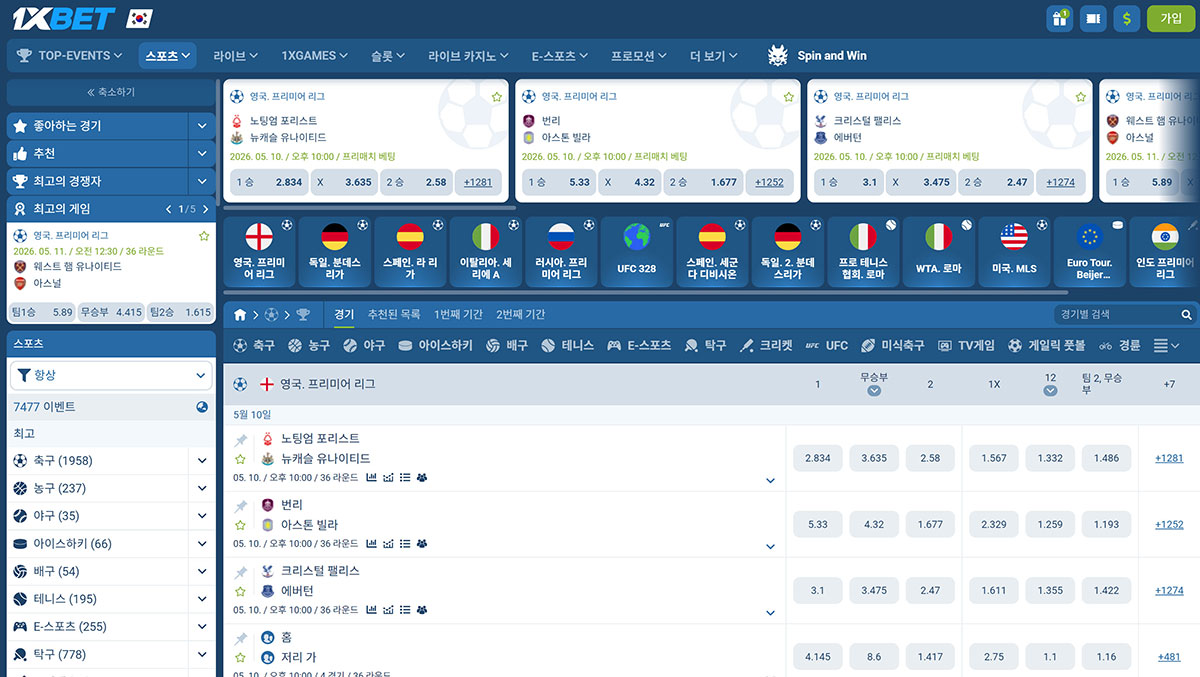
Task: Expand 최고의 경쟁자 panel
Action: (202, 182)
